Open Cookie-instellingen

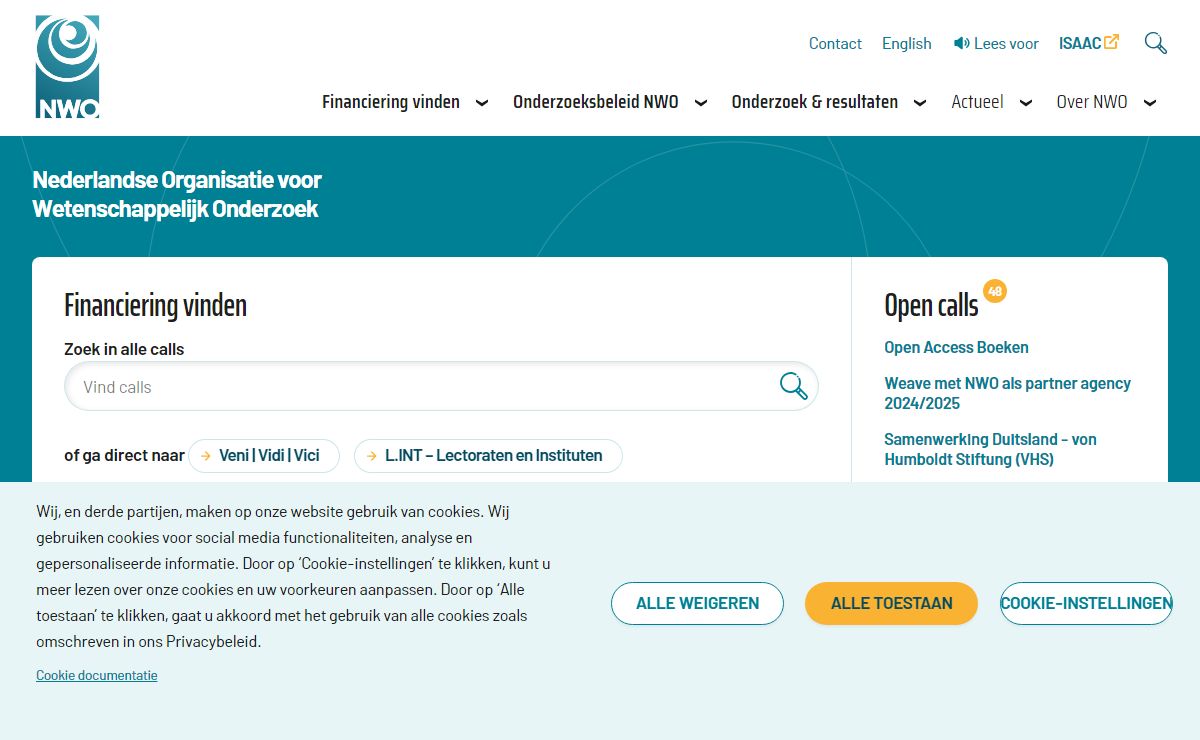click(1086, 603)
